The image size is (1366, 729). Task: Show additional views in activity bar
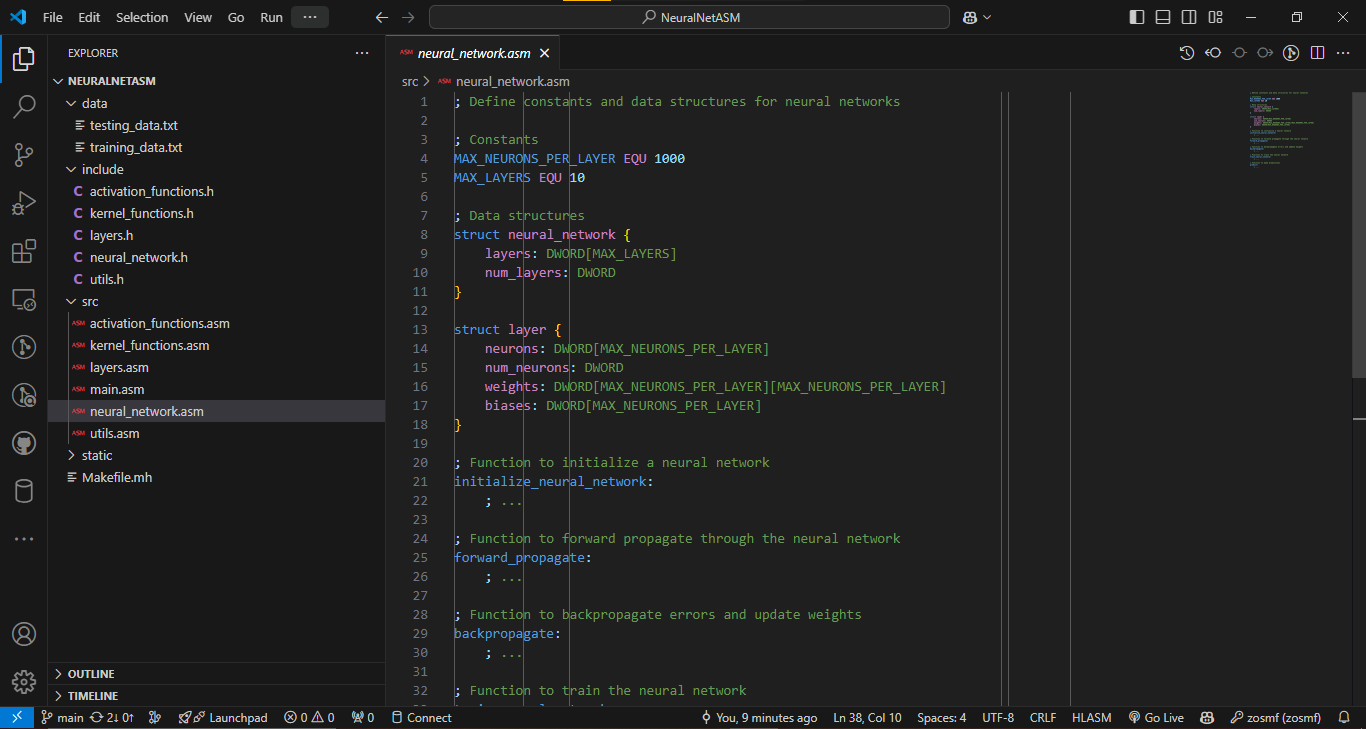point(24,539)
